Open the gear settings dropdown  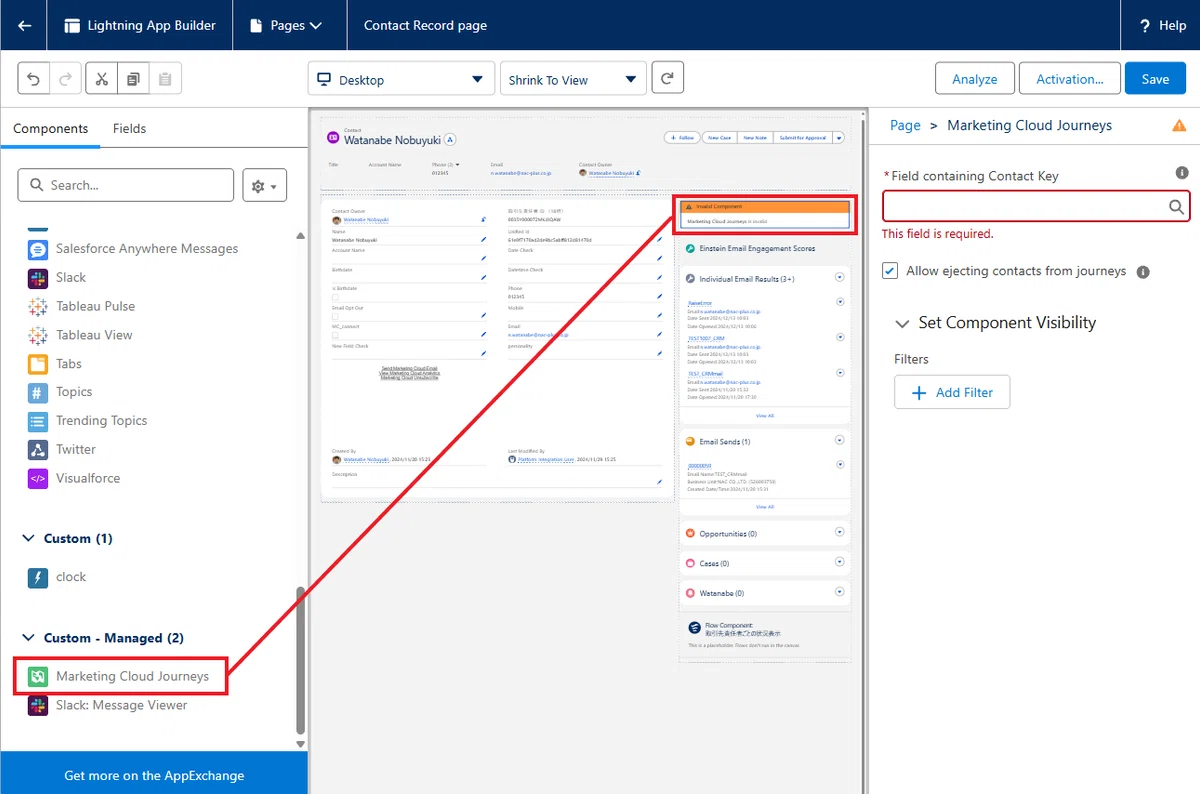(265, 185)
